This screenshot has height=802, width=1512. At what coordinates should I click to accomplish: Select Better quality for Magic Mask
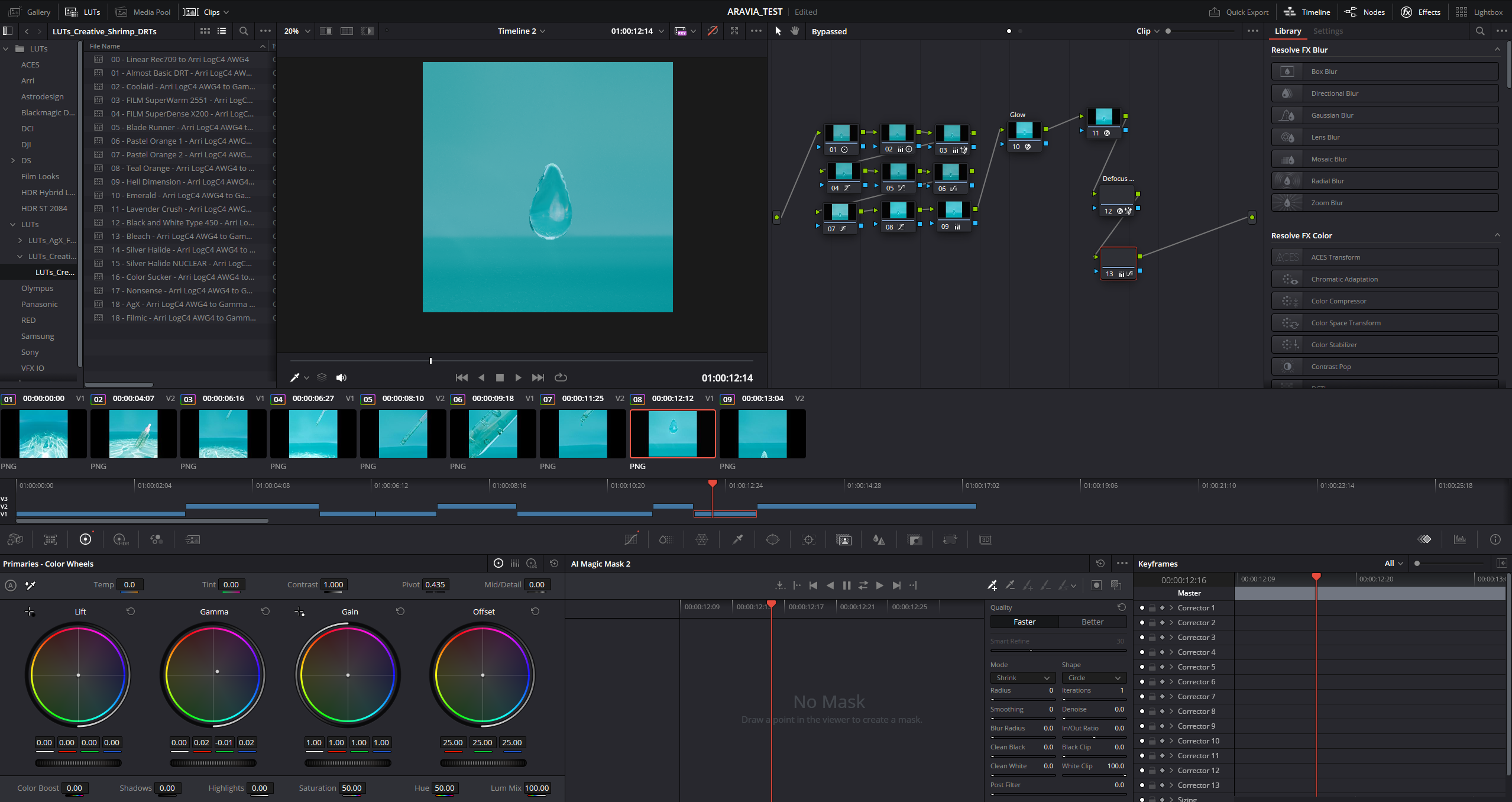point(1092,622)
